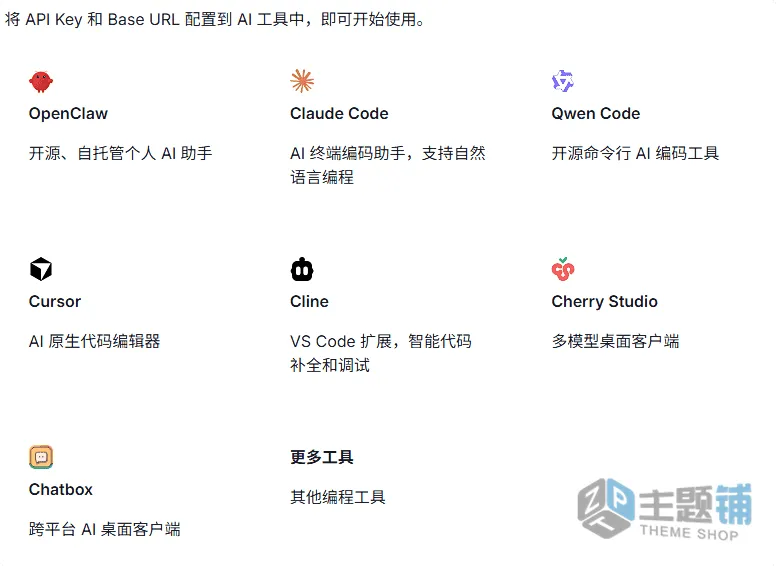Open the Cherry Studio card title
This screenshot has width=776, height=566.
[x=604, y=302]
